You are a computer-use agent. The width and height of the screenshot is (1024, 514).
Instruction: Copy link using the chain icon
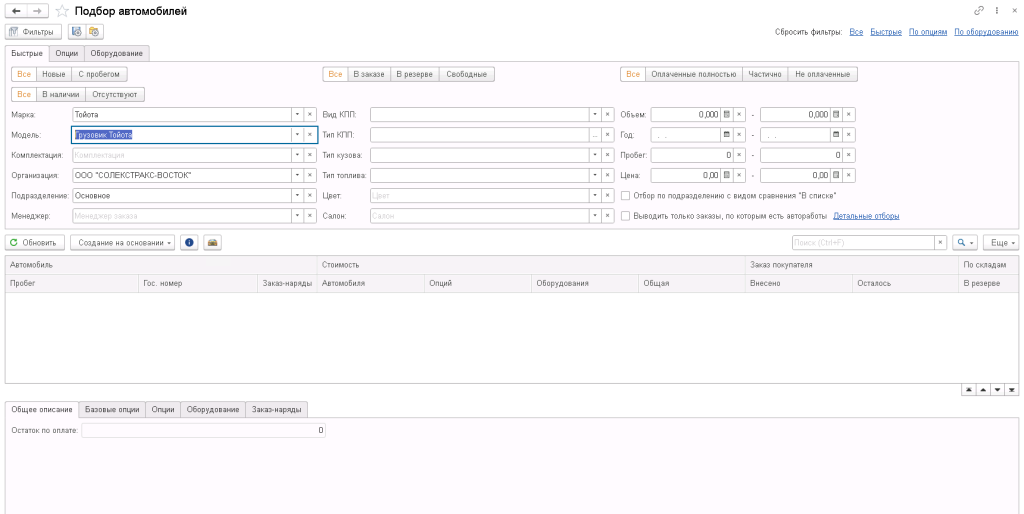[978, 10]
